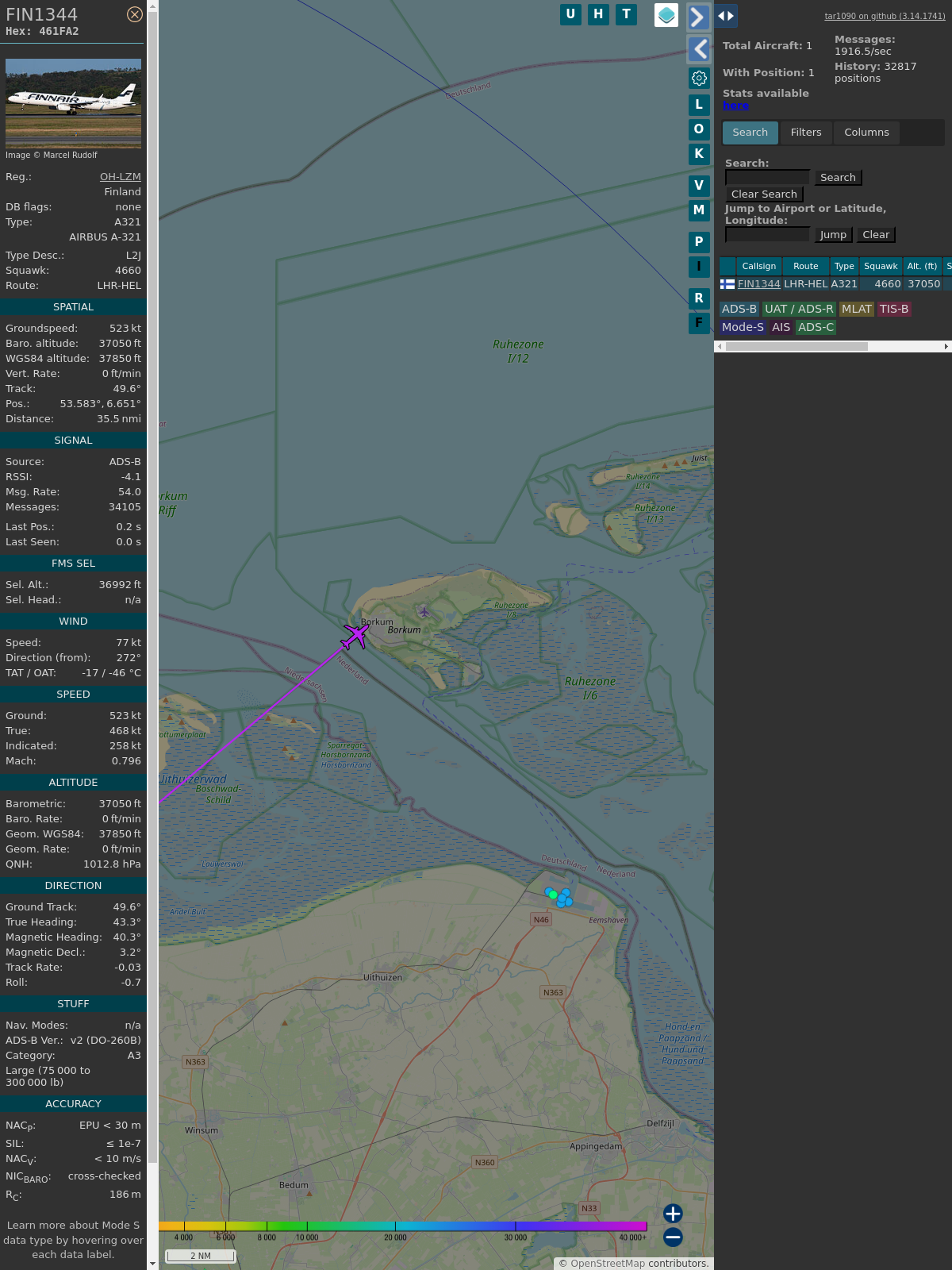Open the Finnair aircraft photo
The width and height of the screenshot is (952, 1270).
(x=73, y=103)
